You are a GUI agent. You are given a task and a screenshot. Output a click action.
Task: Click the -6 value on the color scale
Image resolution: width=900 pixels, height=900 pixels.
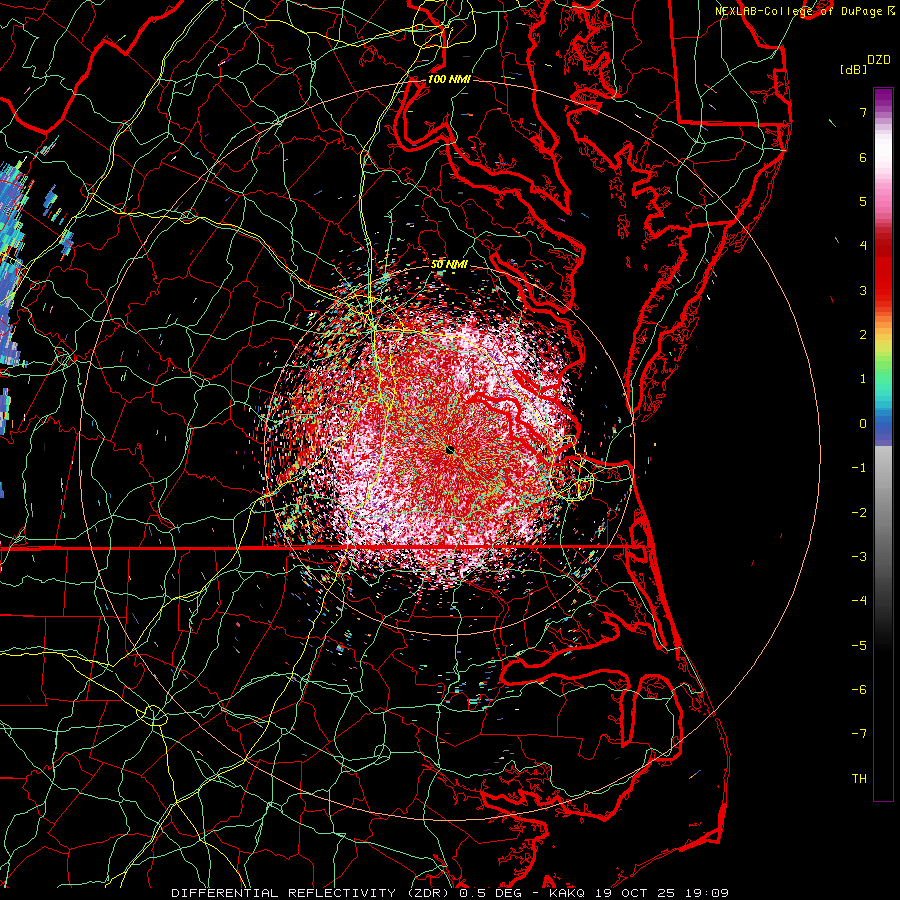click(x=859, y=690)
